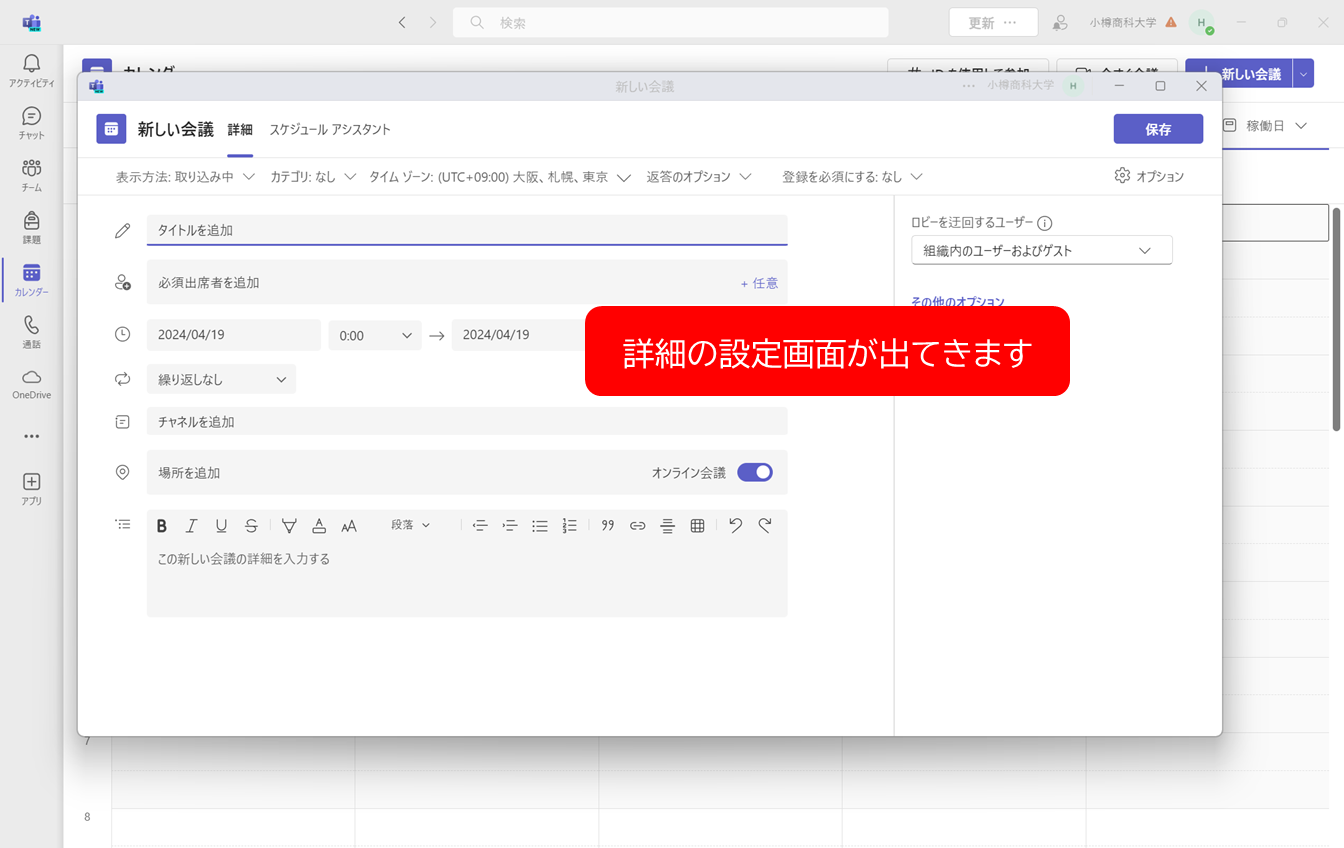Toggle italic formatting in meeting details
1344x848 pixels.
coord(191,526)
